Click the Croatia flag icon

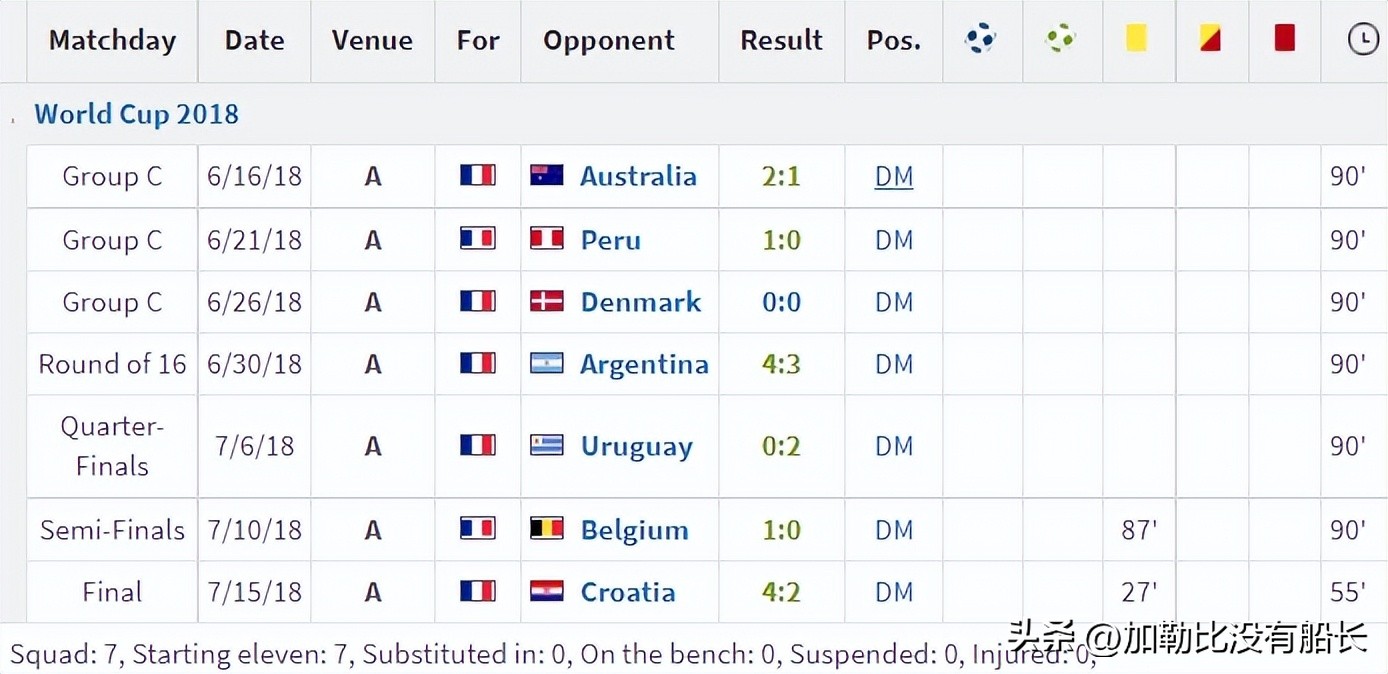click(547, 591)
